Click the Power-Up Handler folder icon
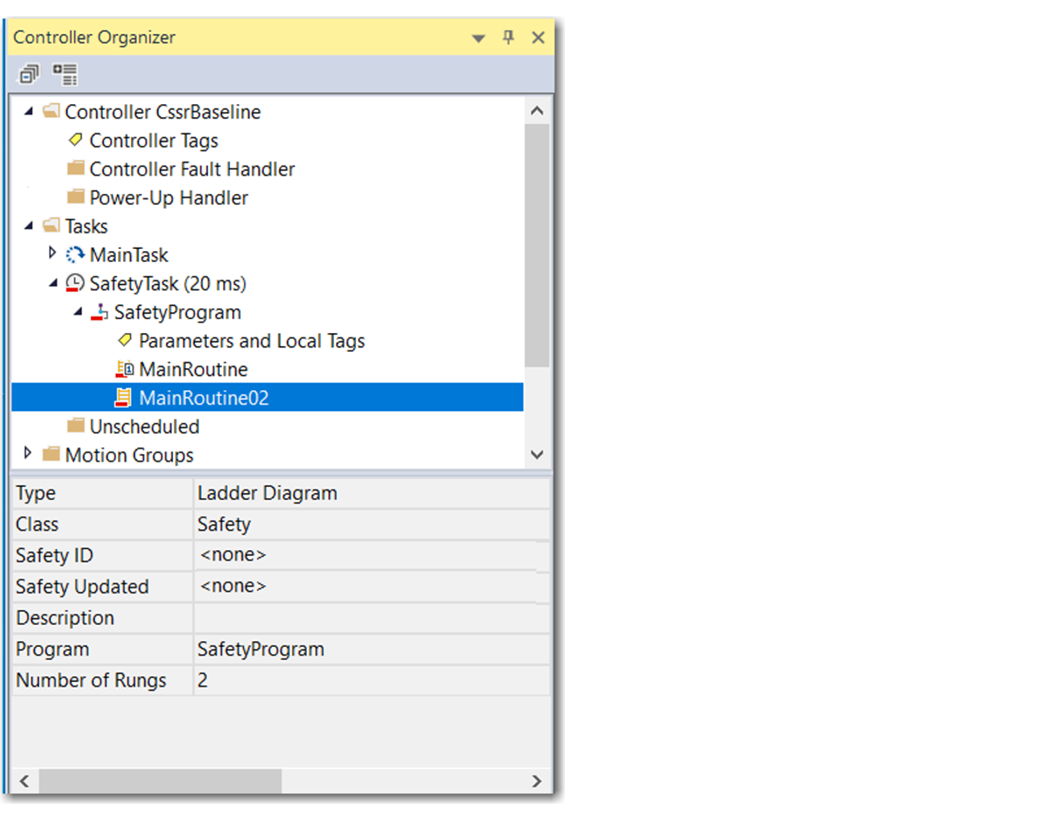 [x=75, y=198]
